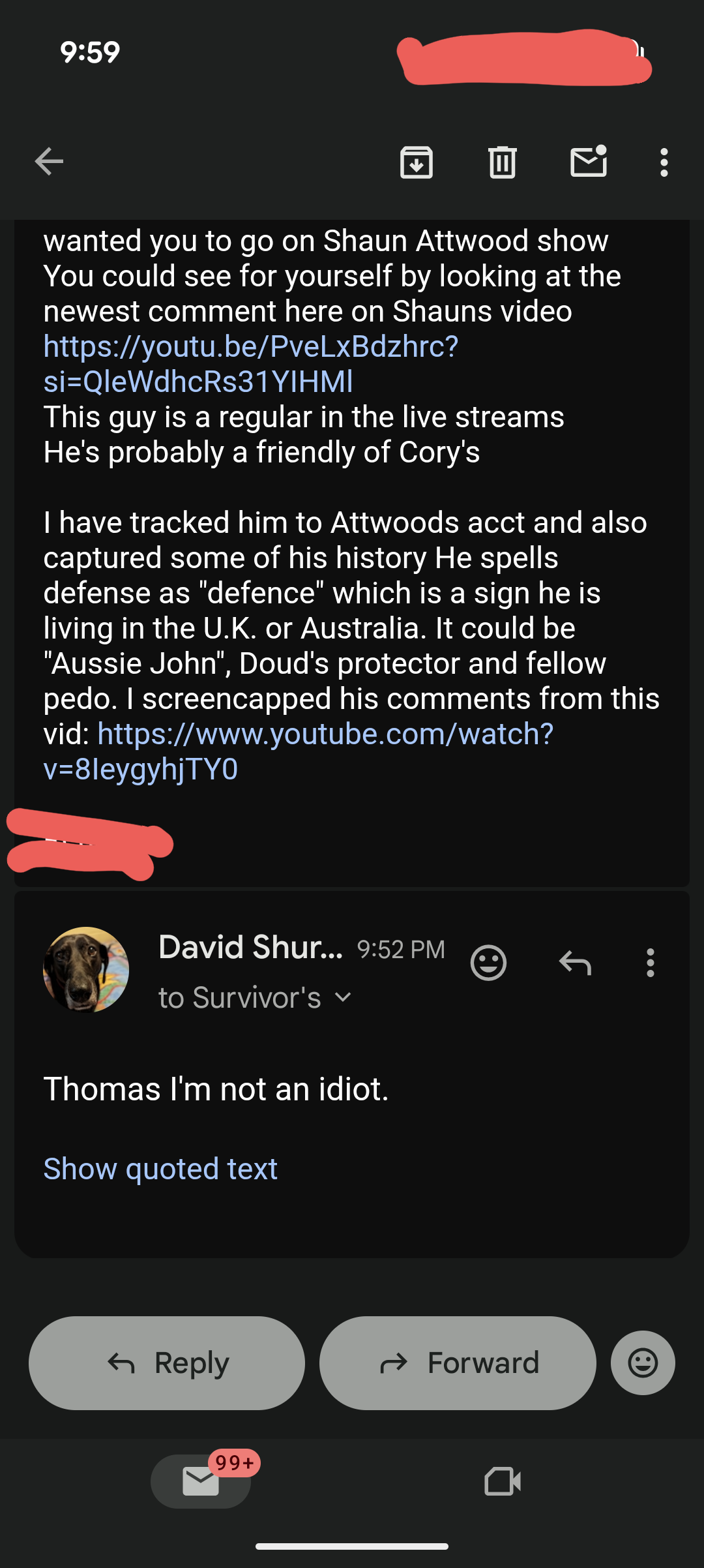Mark the email as unread
This screenshot has height=1568, width=704.
(589, 162)
